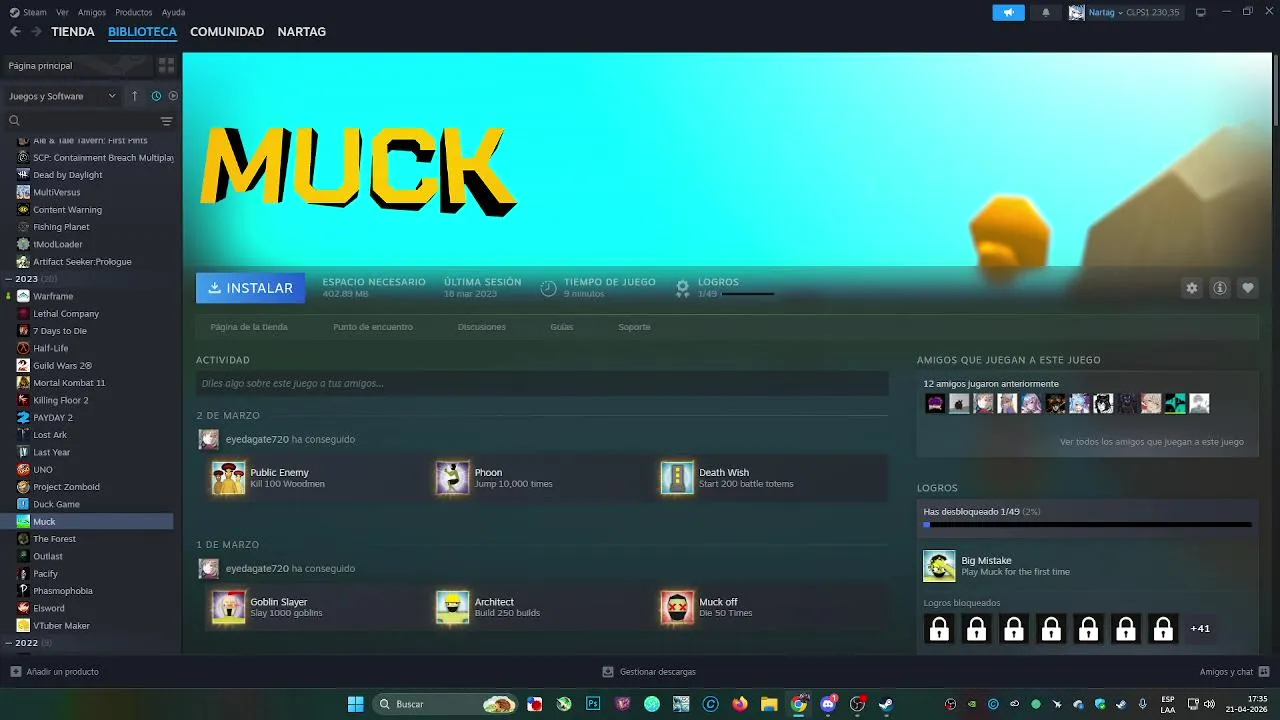1280x720 pixels.
Task: Open Gestionar descargas
Action: click(648, 672)
